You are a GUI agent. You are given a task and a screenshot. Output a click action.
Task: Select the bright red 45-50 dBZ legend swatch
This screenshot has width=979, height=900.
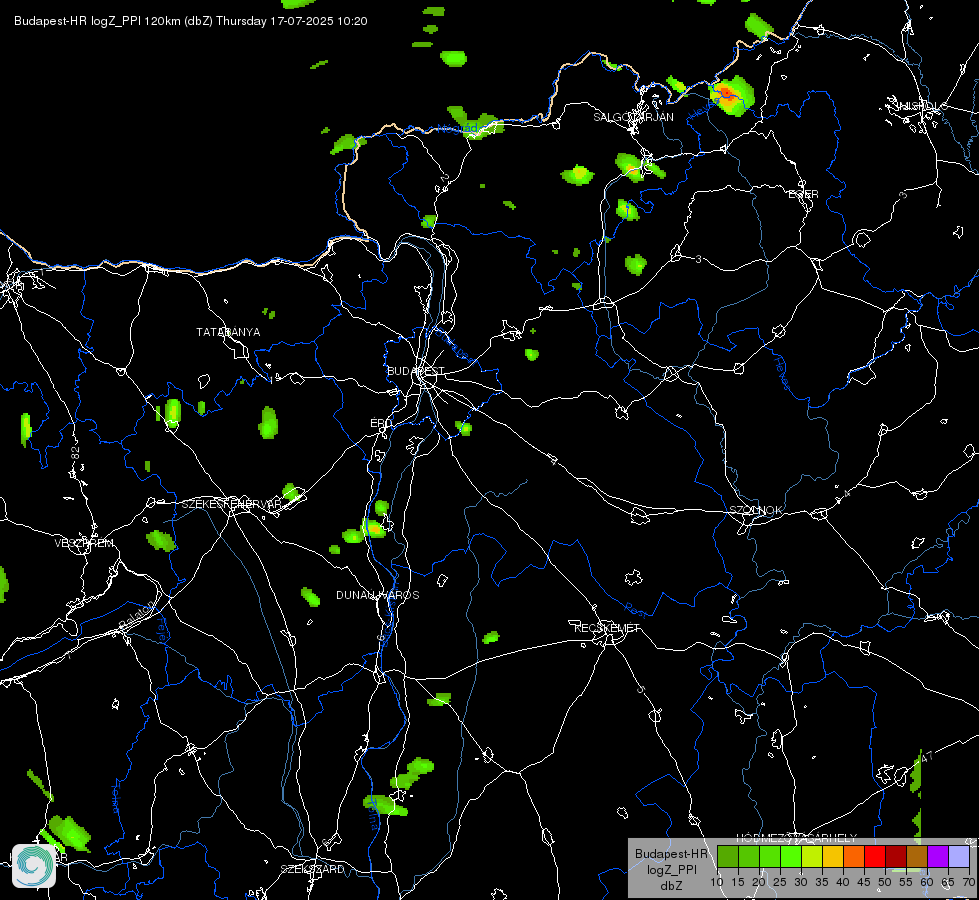(875, 856)
